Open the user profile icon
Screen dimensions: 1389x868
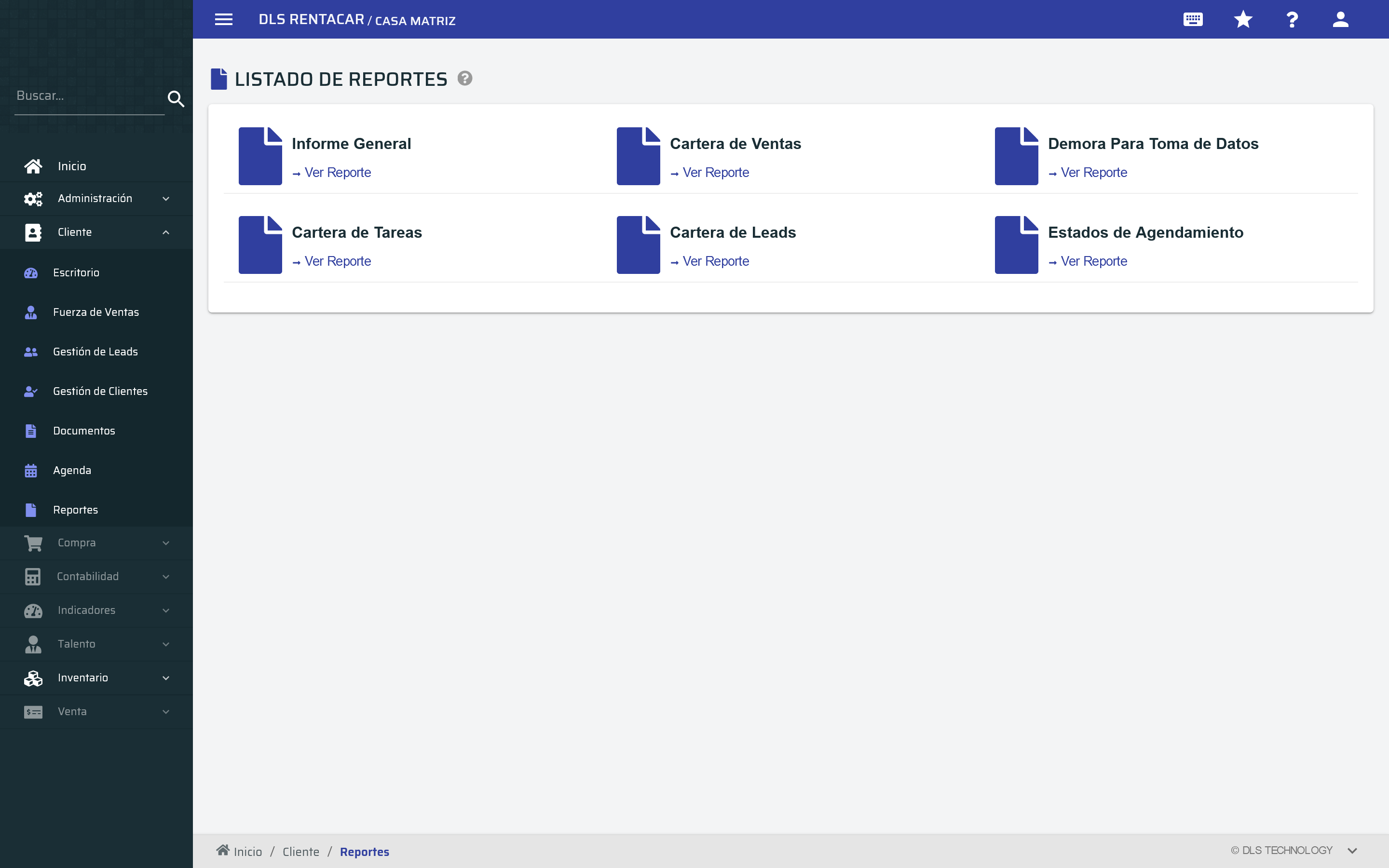[1340, 19]
